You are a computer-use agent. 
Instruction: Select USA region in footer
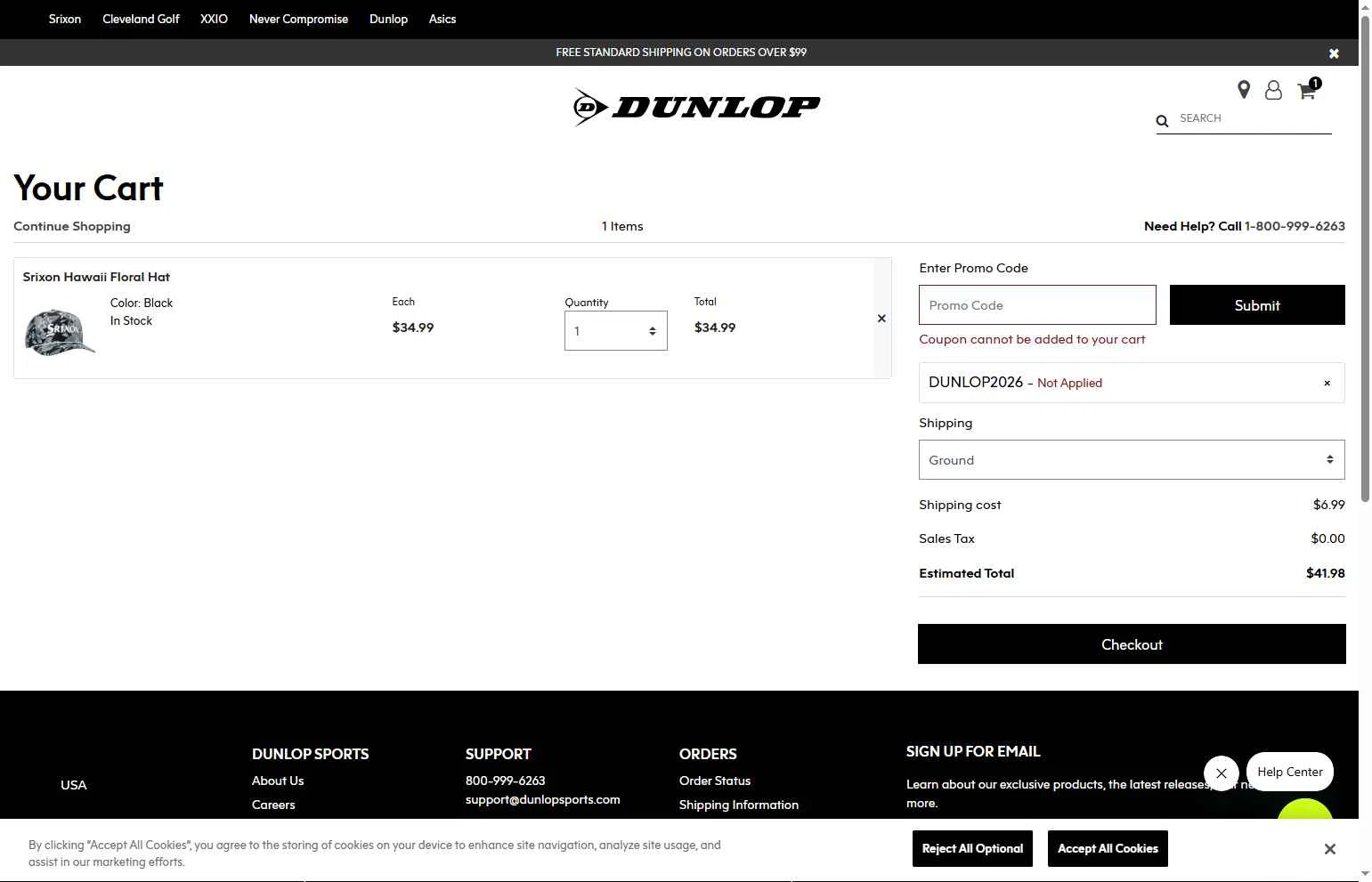click(74, 785)
